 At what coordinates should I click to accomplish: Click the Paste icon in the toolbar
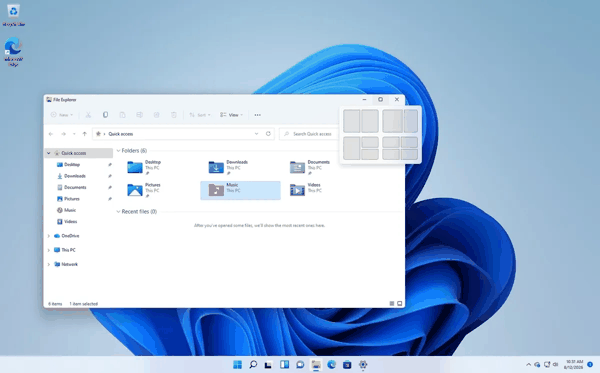pyautogui.click(x=122, y=115)
